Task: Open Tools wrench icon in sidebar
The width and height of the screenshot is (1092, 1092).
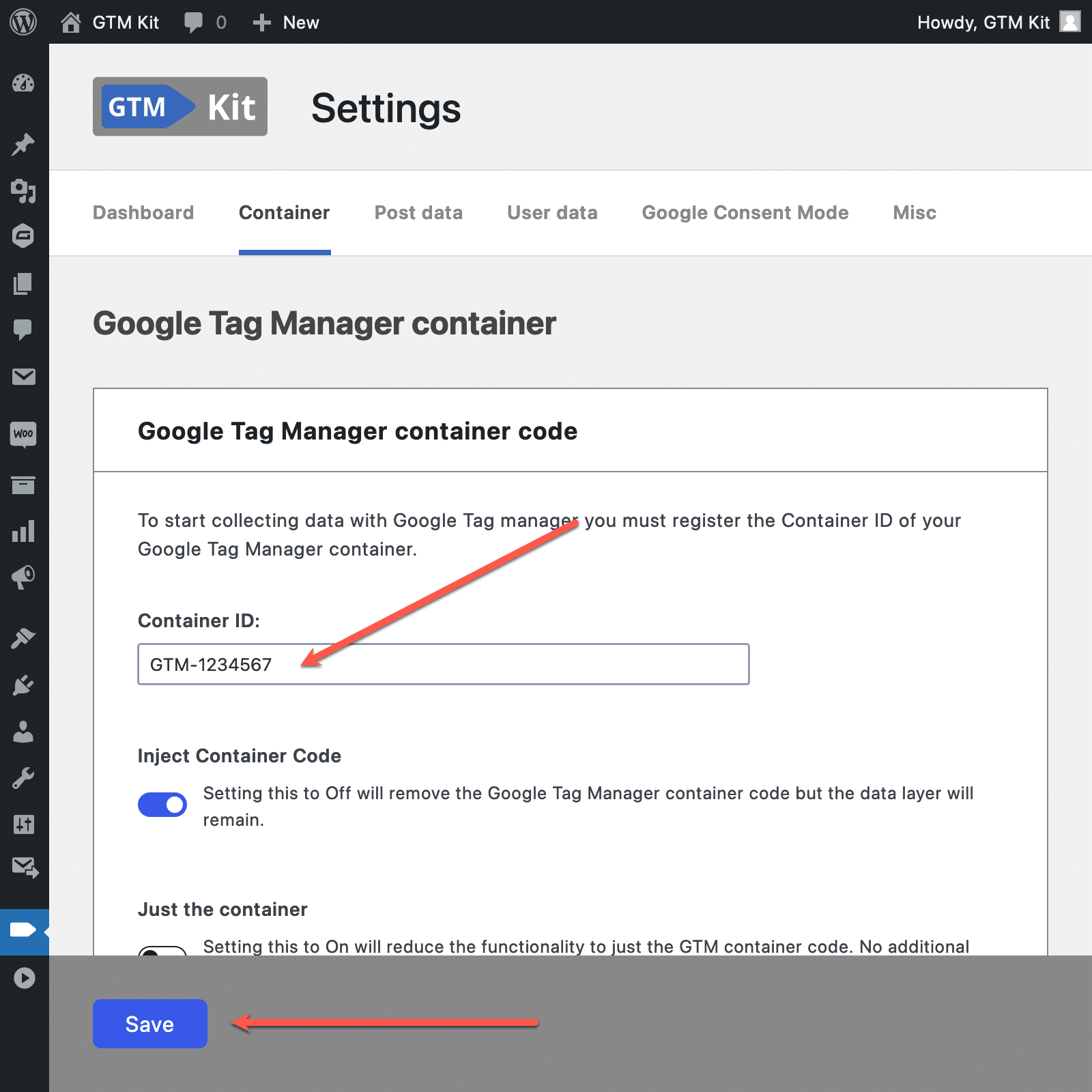Action: (x=24, y=777)
